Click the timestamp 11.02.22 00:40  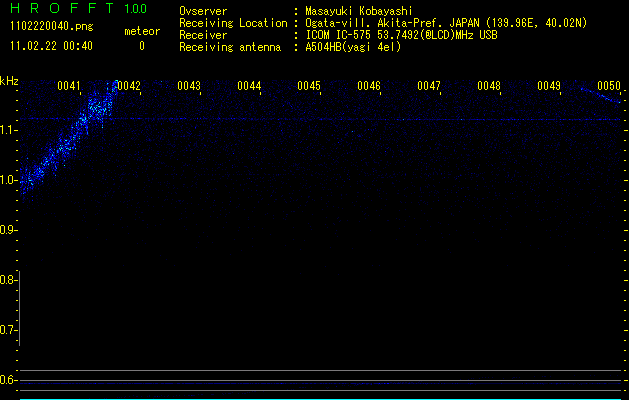(x=51, y=46)
